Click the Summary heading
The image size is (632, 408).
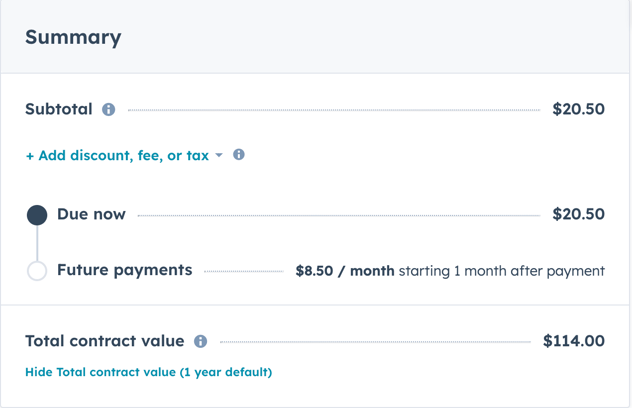[73, 37]
